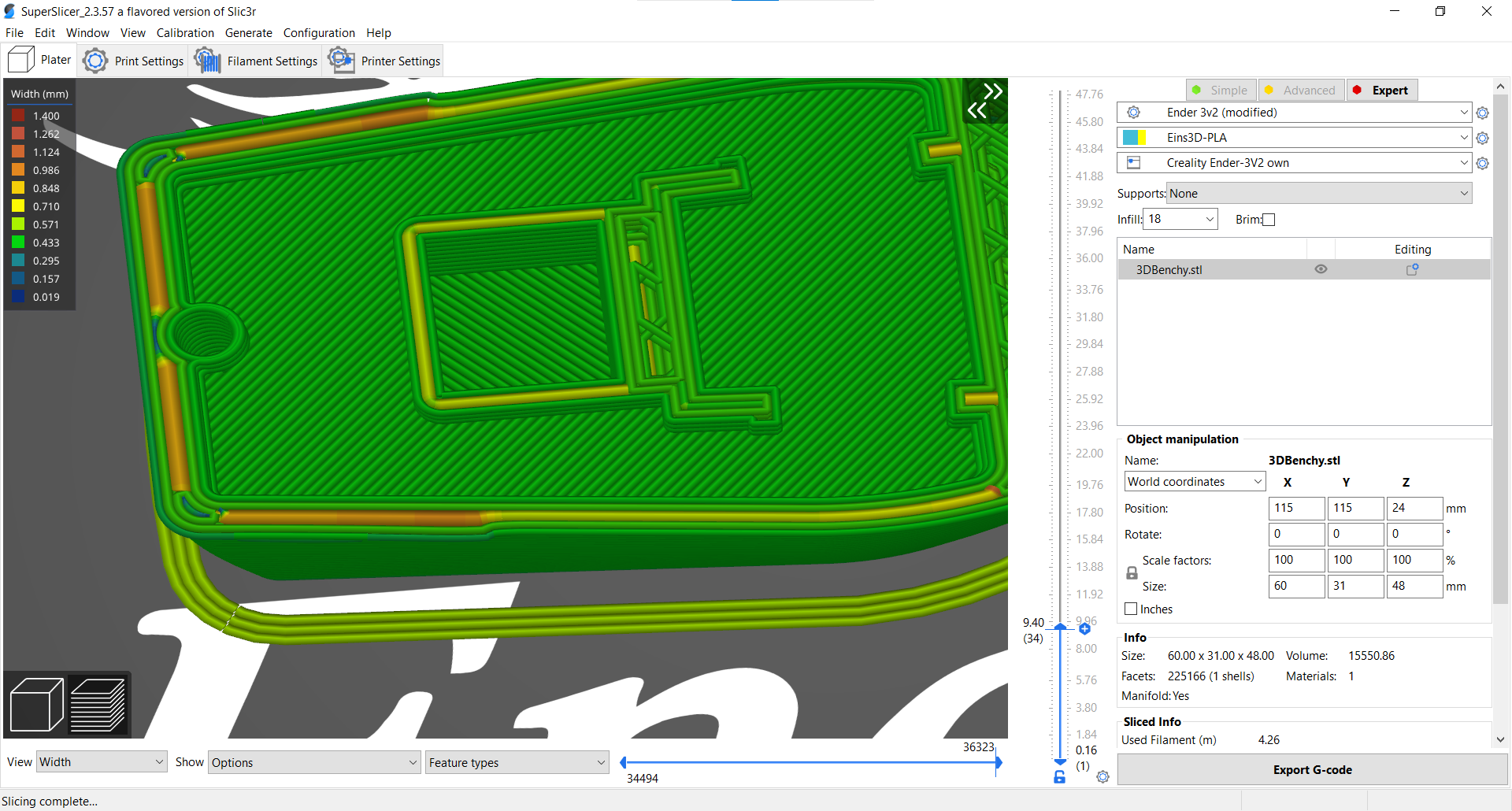
Task: Switch to layers preview view
Action: [98, 705]
